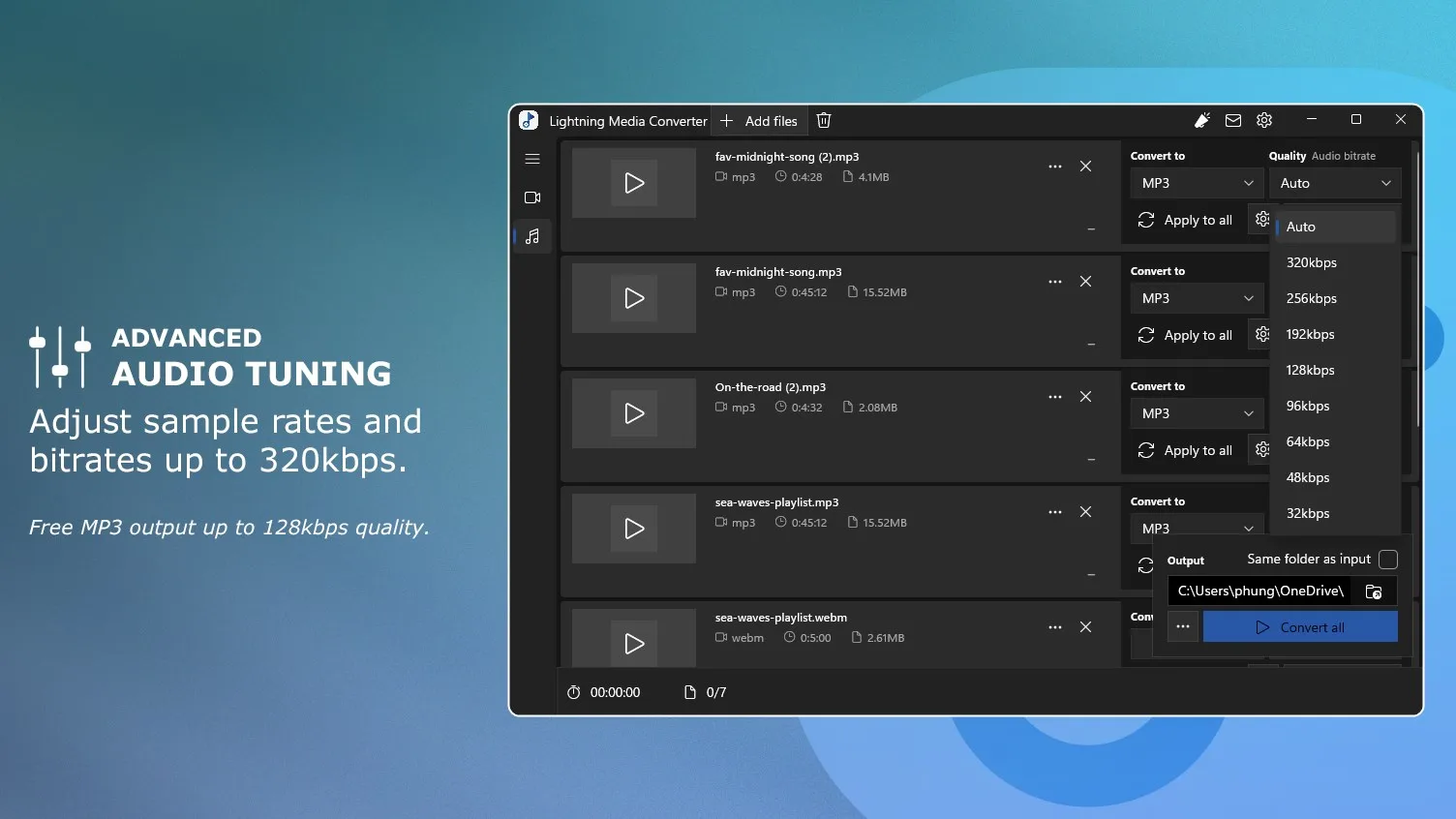Click Convert all button
The height and width of the screenshot is (819, 1456).
coord(1300,626)
